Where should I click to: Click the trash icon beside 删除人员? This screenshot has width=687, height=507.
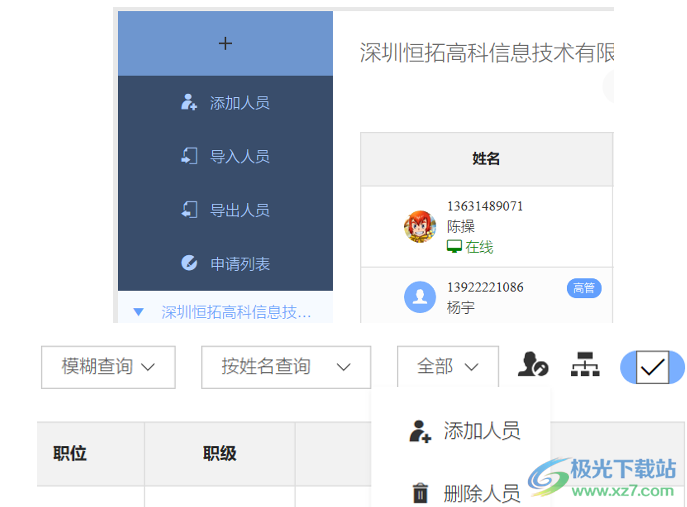[x=420, y=493]
